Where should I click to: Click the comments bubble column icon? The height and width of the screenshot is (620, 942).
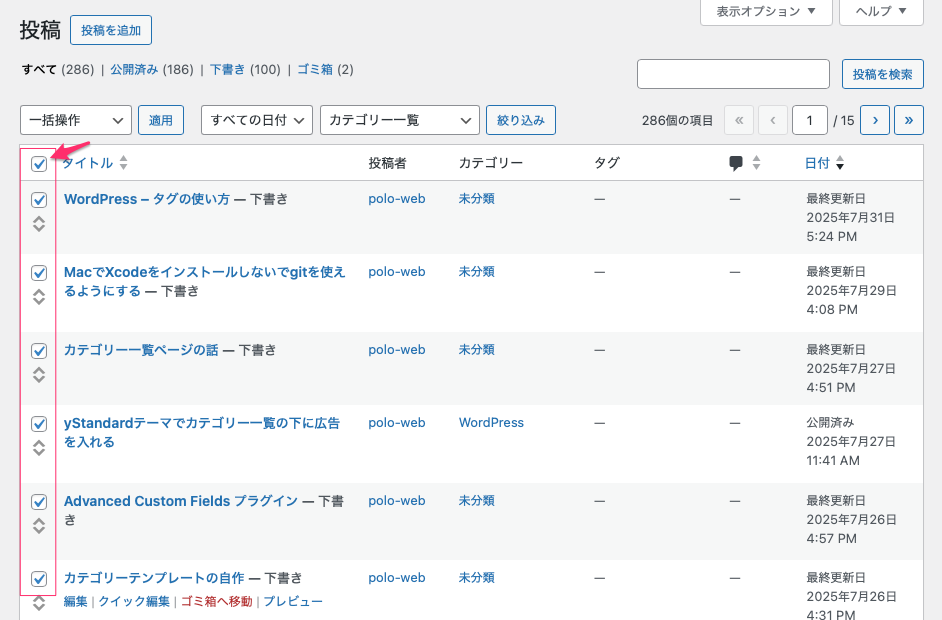pyautogui.click(x=735, y=163)
